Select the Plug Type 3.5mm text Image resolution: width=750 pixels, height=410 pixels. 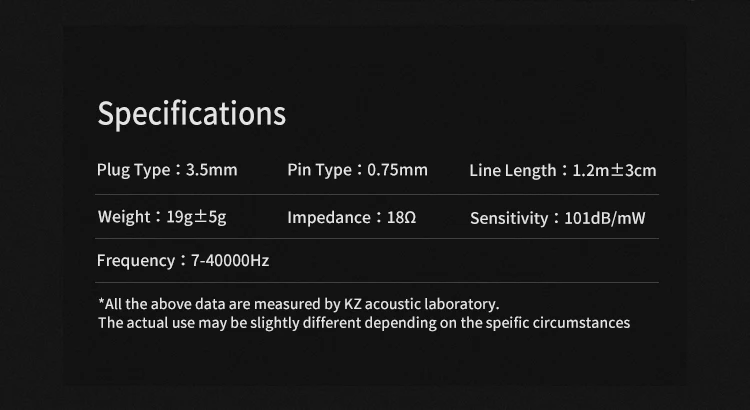coord(167,170)
